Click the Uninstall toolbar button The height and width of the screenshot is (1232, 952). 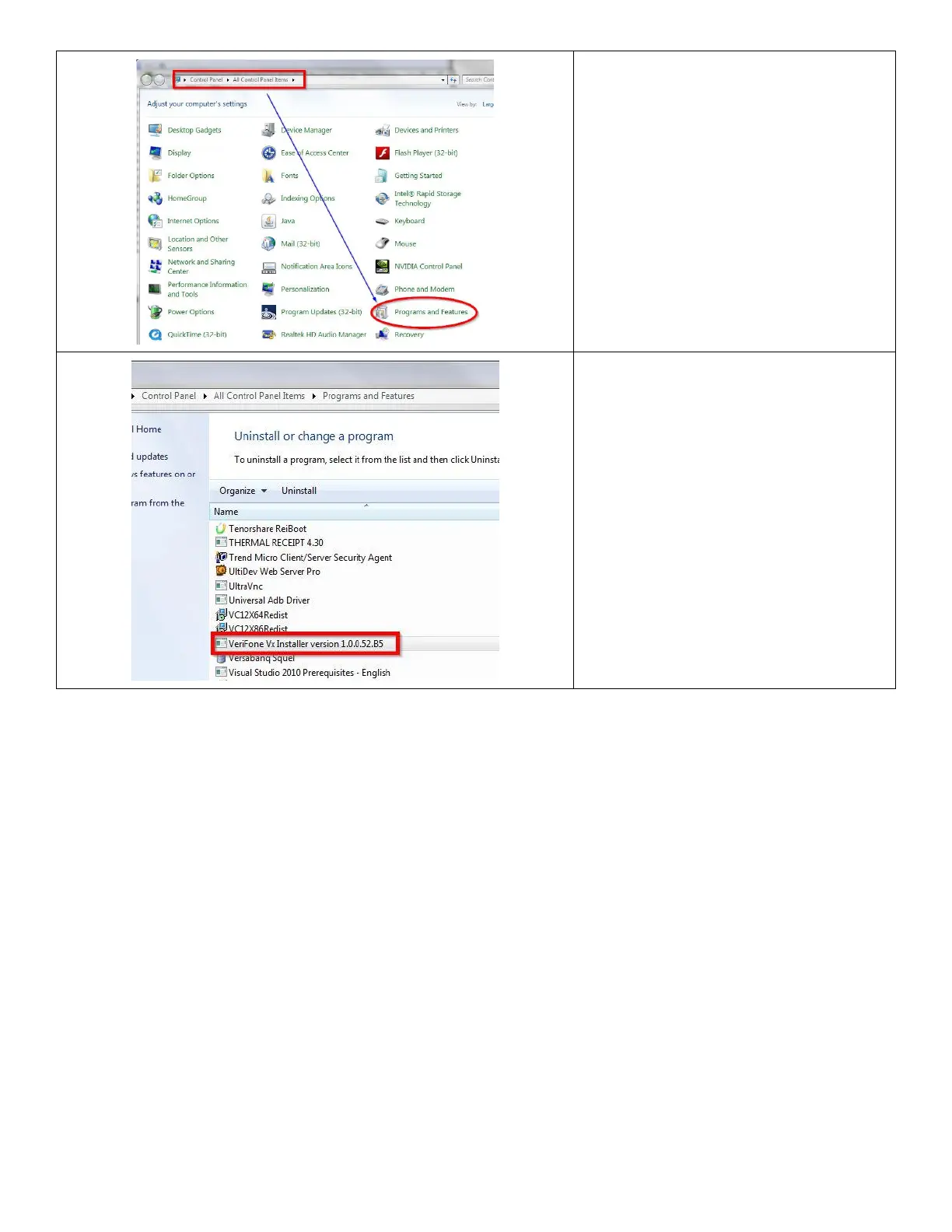point(299,491)
